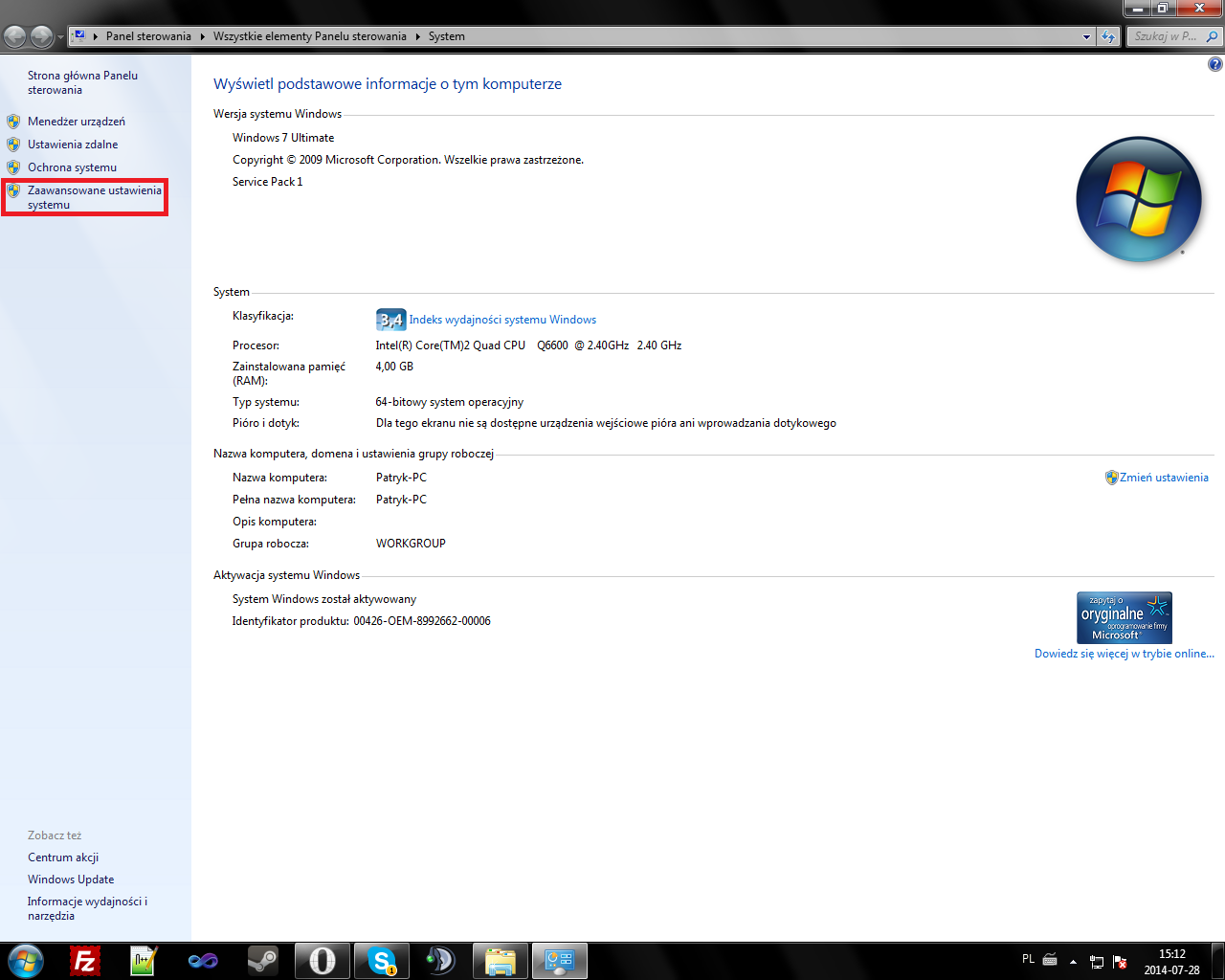The width and height of the screenshot is (1225, 980).
Task: Select the System breadcrumb segment
Action: (x=447, y=36)
